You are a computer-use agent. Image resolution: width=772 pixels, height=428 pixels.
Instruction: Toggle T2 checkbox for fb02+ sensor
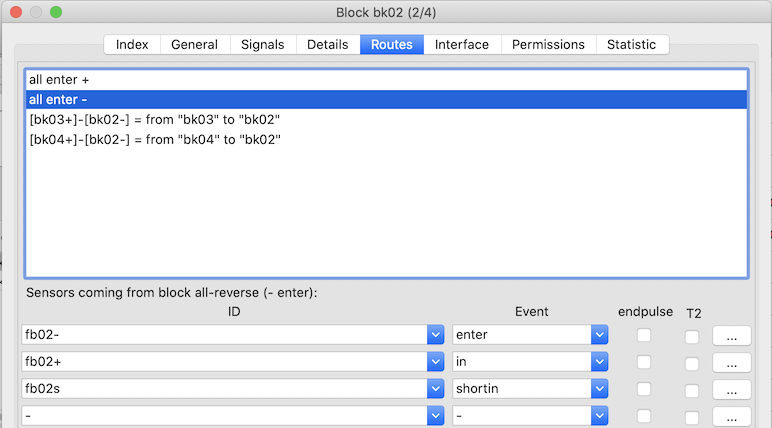[x=692, y=363]
